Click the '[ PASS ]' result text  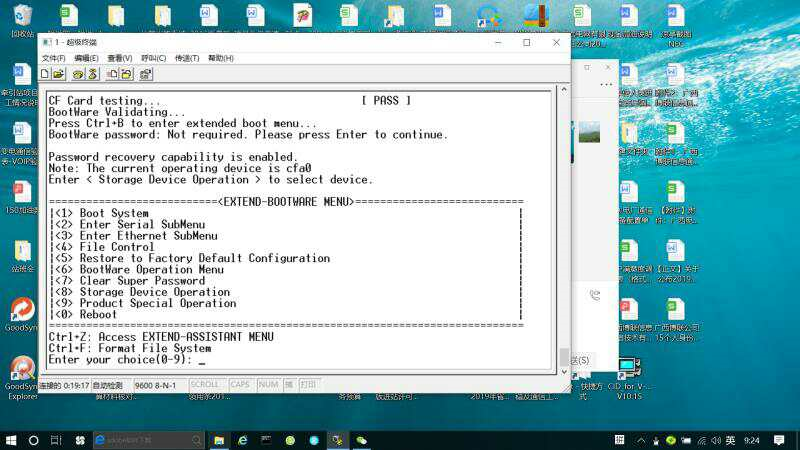(386, 101)
